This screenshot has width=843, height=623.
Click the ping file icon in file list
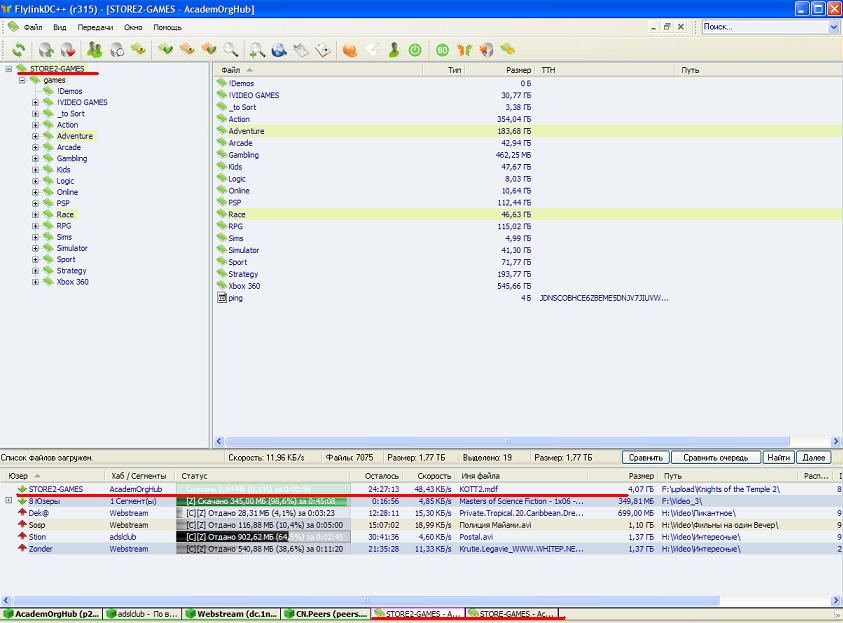[x=222, y=297]
